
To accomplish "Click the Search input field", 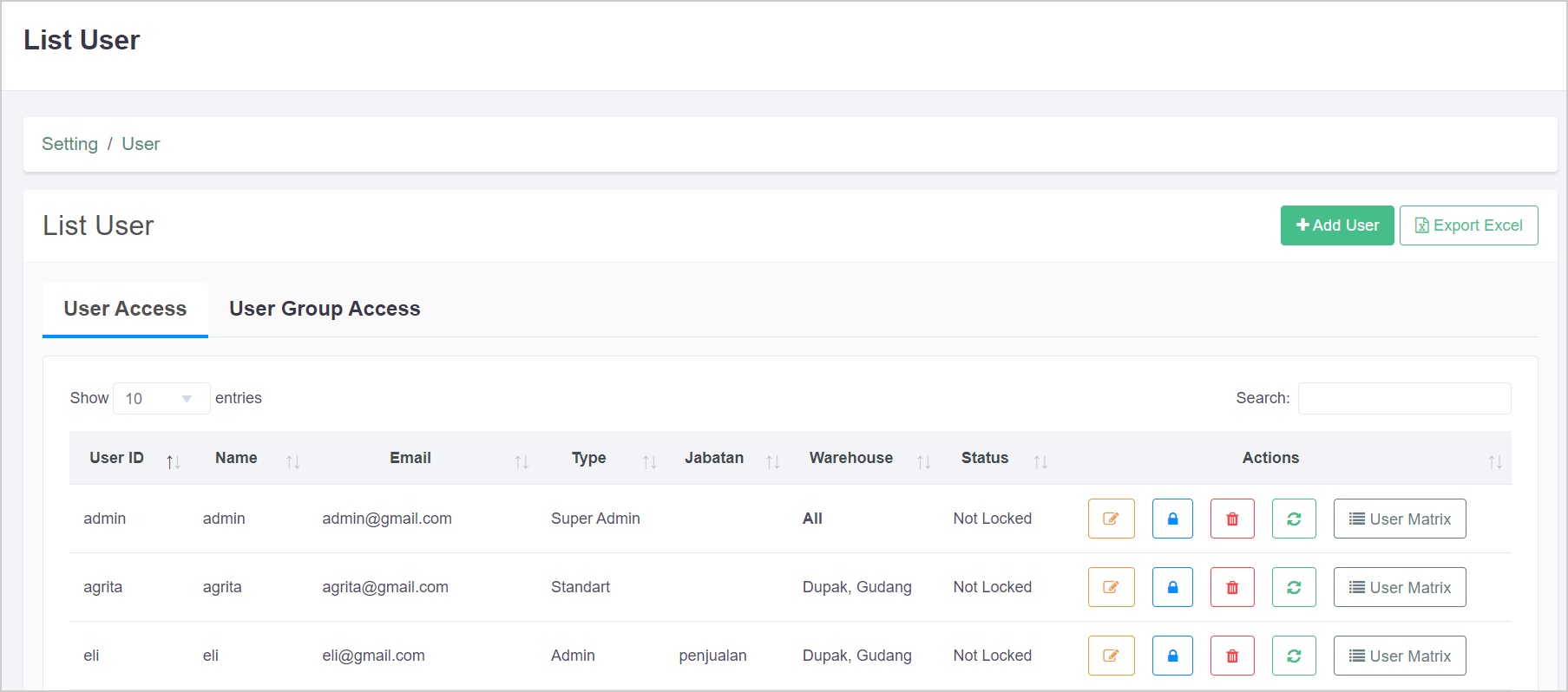I will (x=1403, y=399).
